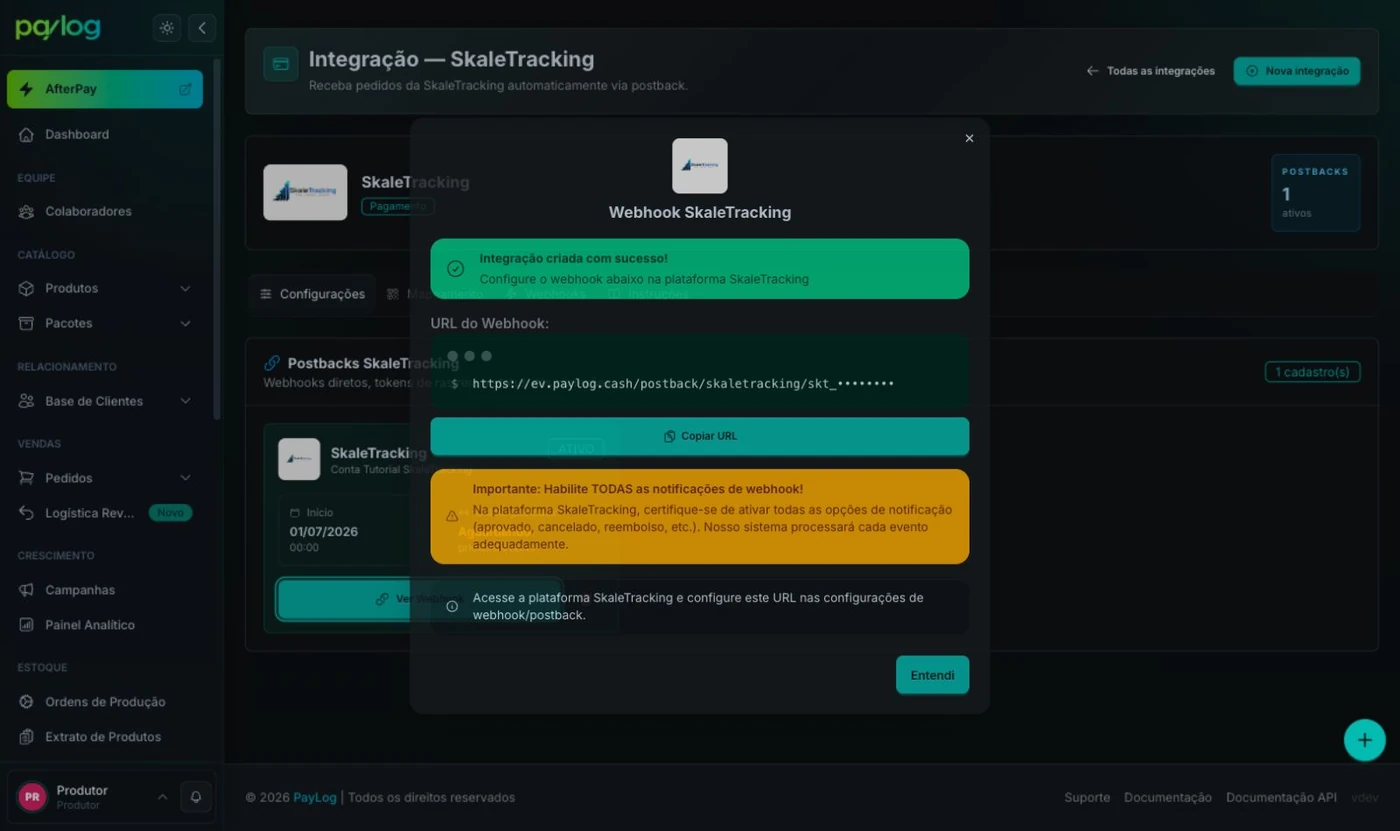Expand the Pacotes submenu chevron
Viewport: 1400px width, 831px height.
pos(185,323)
